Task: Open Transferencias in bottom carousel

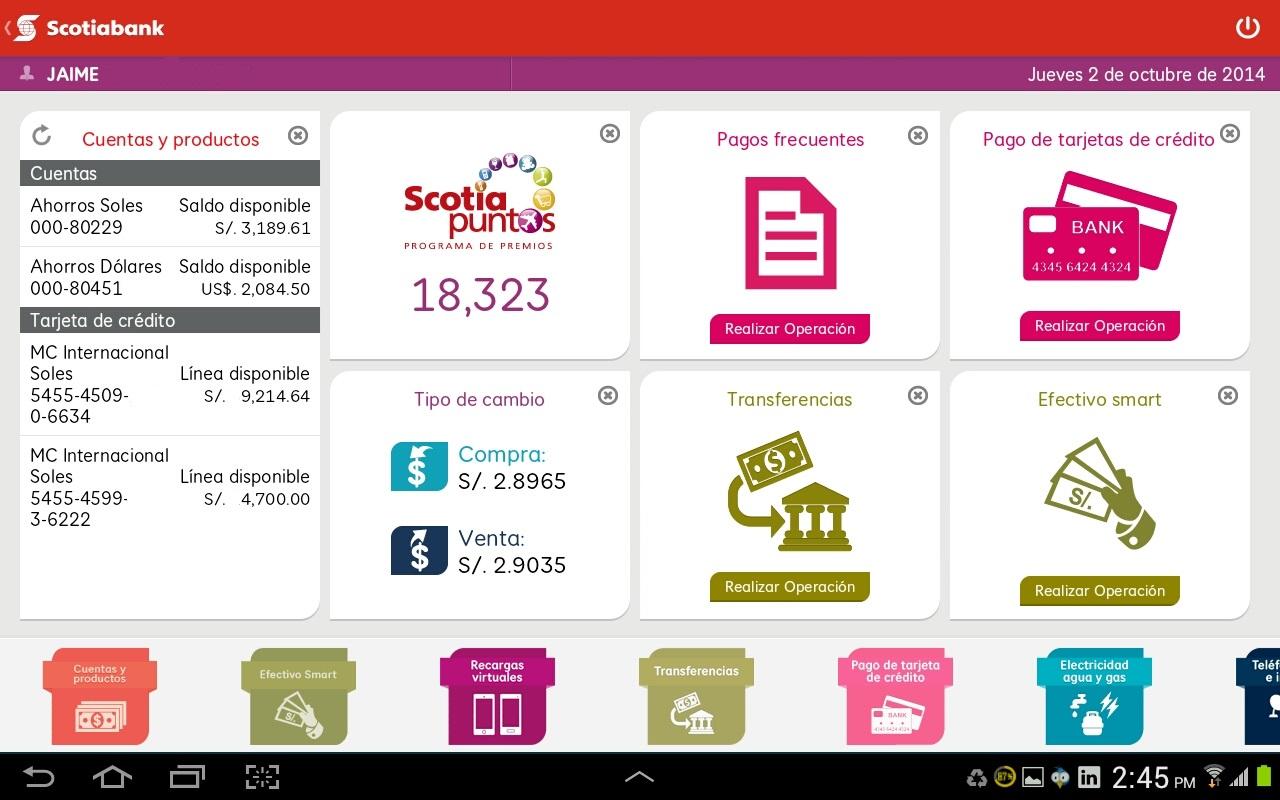Action: (696, 696)
